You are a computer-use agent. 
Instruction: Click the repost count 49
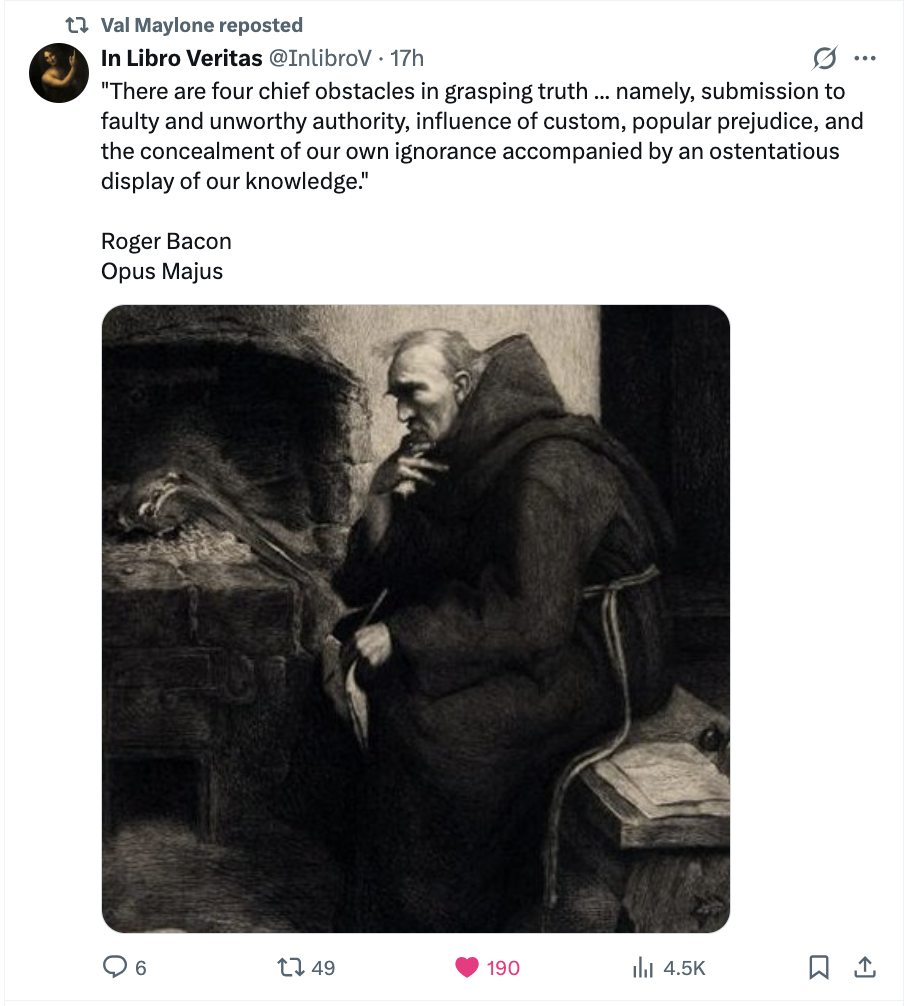click(323, 967)
